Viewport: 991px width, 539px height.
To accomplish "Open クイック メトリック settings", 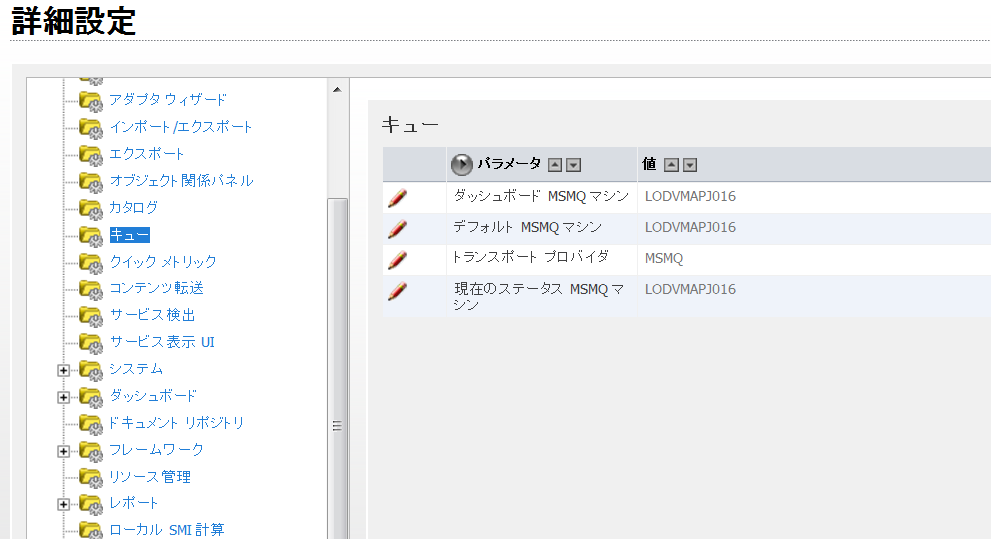I will click(163, 262).
